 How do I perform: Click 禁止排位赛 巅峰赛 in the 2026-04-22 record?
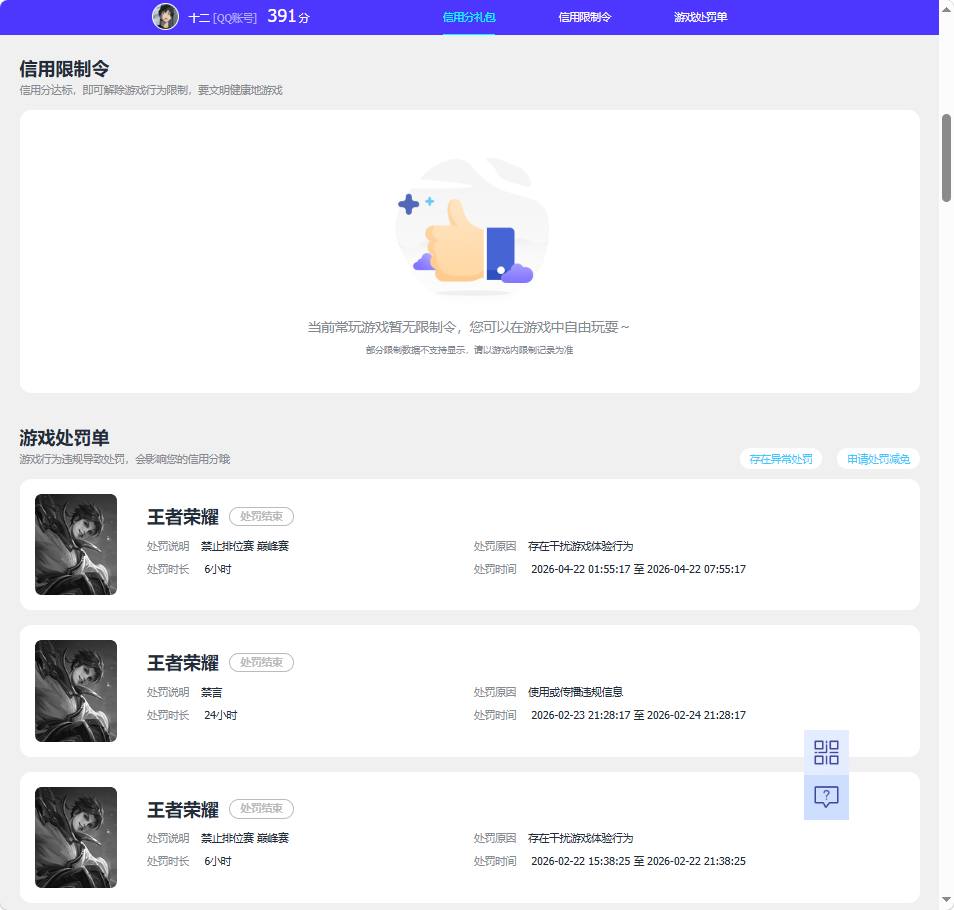point(245,546)
